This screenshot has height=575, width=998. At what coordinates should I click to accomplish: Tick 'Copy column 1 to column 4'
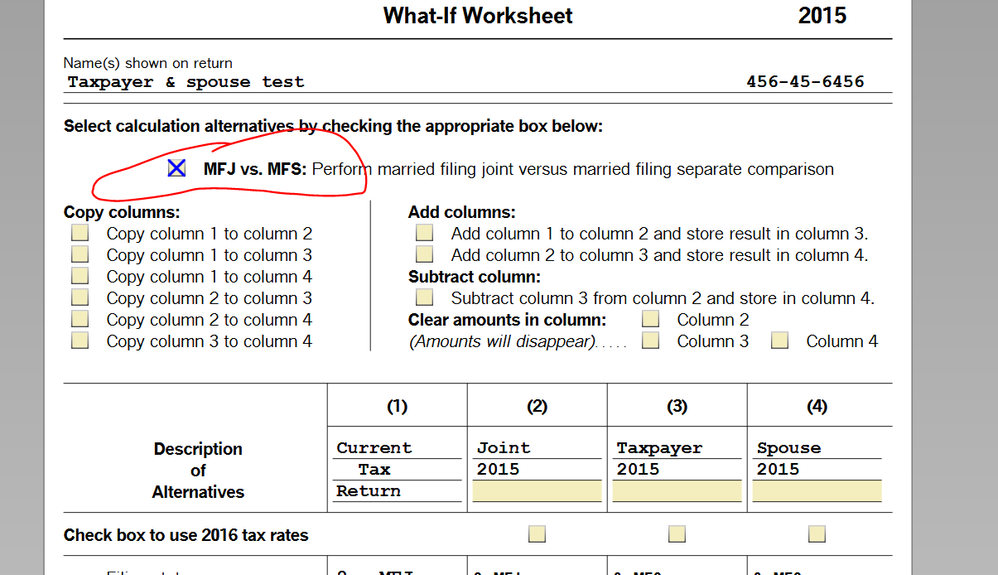pyautogui.click(x=80, y=276)
